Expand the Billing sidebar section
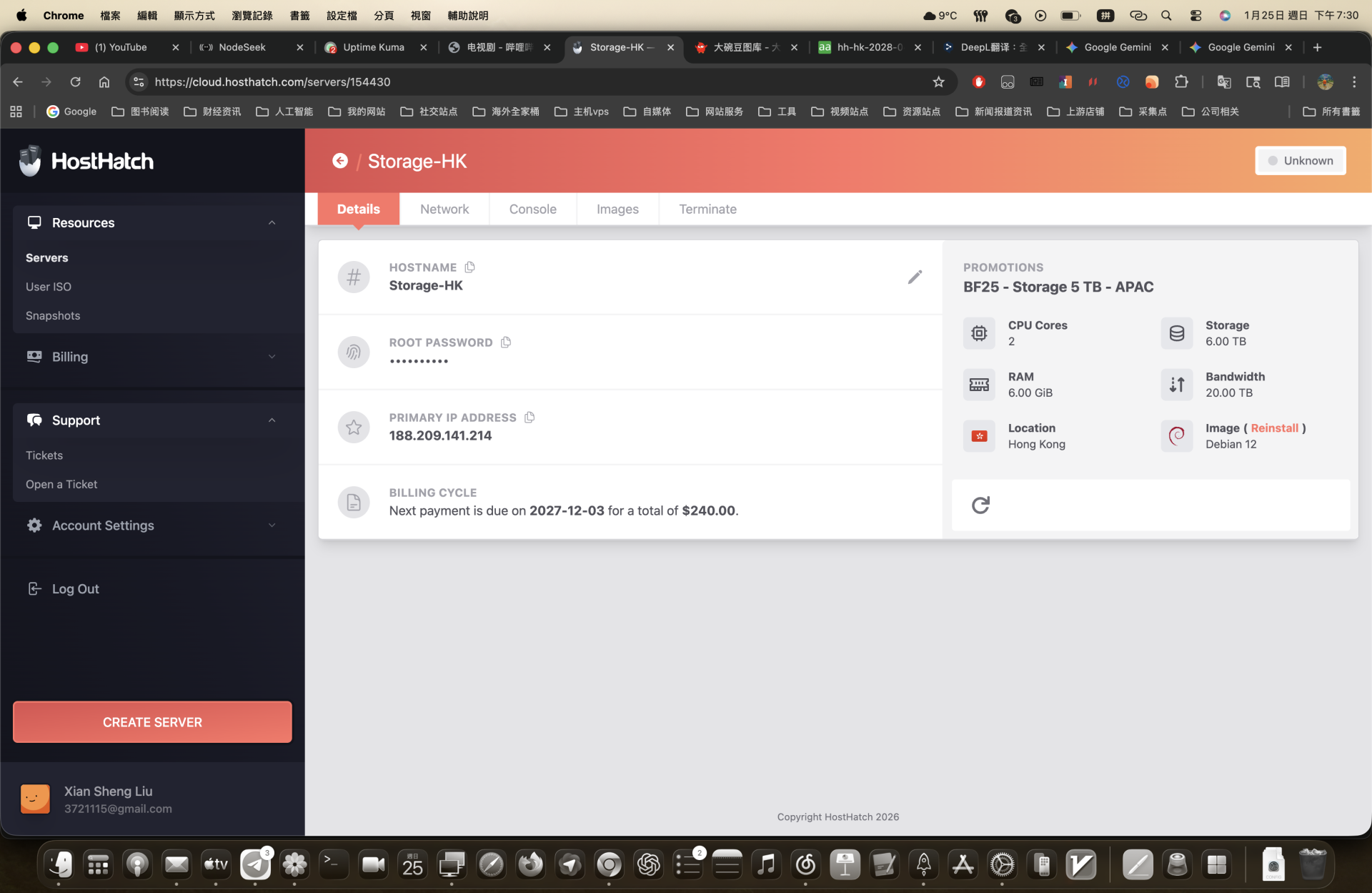This screenshot has width=1372, height=893. (152, 357)
